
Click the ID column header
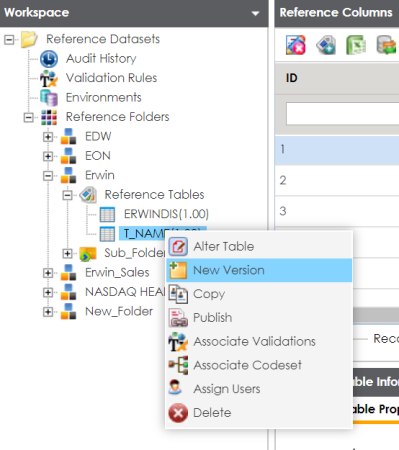[337, 78]
